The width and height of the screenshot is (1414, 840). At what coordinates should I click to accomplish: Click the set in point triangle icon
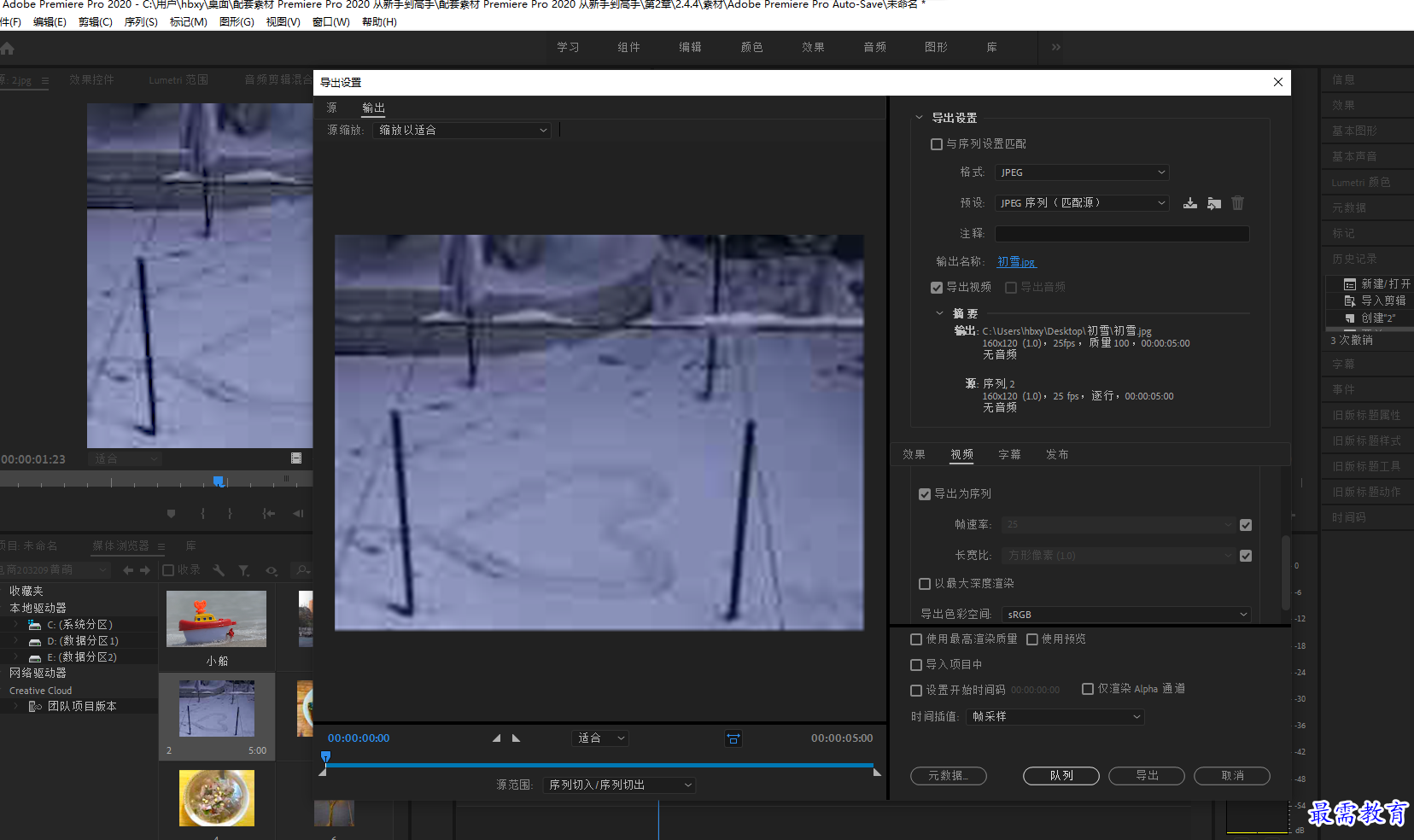tap(497, 738)
